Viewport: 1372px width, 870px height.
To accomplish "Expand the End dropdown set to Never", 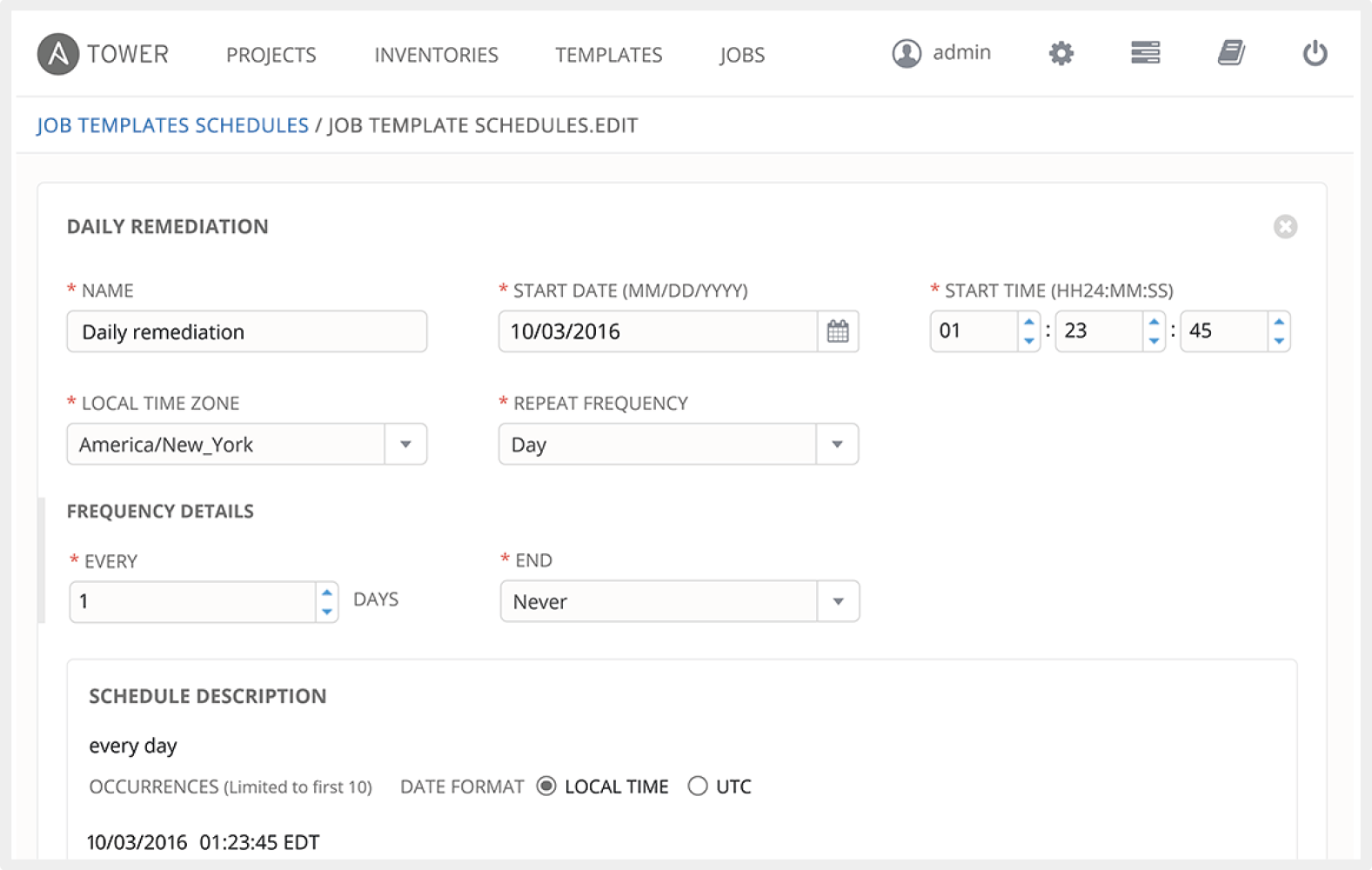I will point(838,602).
